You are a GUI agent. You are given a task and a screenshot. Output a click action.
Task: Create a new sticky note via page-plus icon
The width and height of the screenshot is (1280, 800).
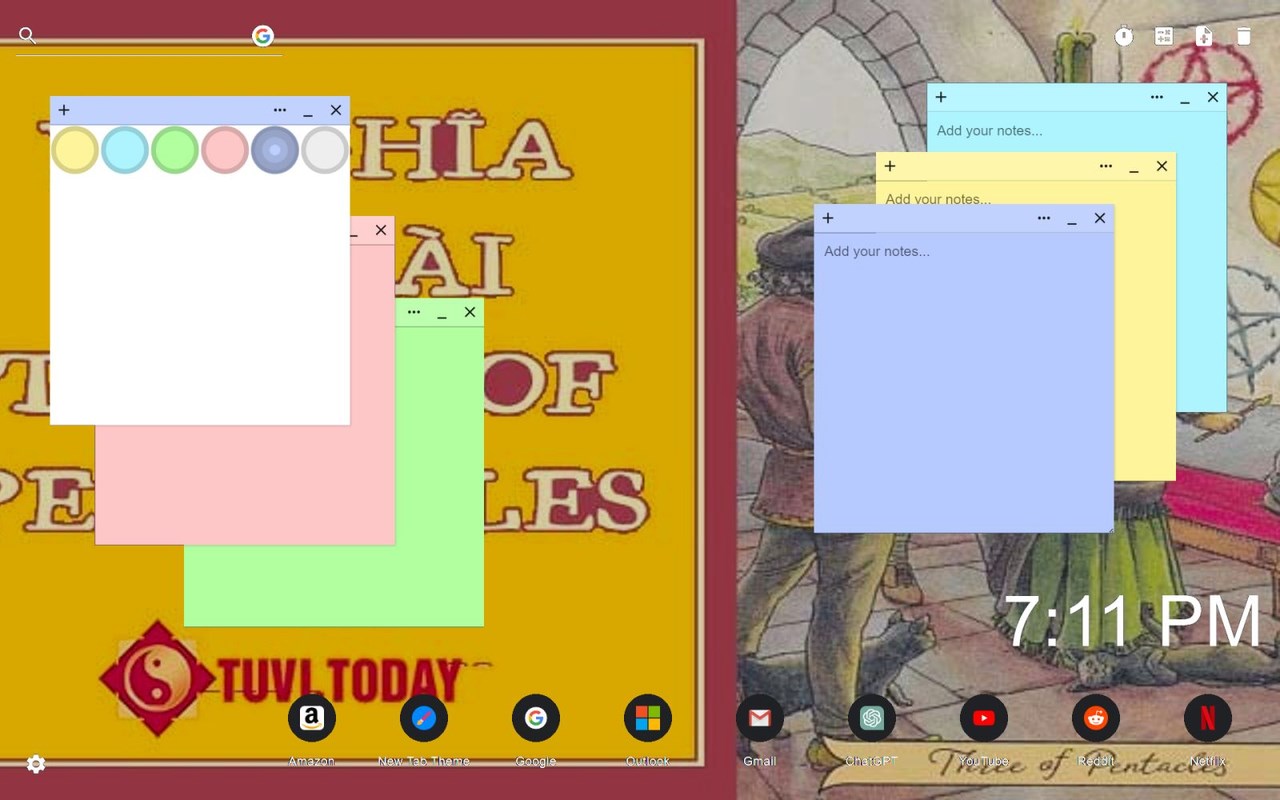1204,37
